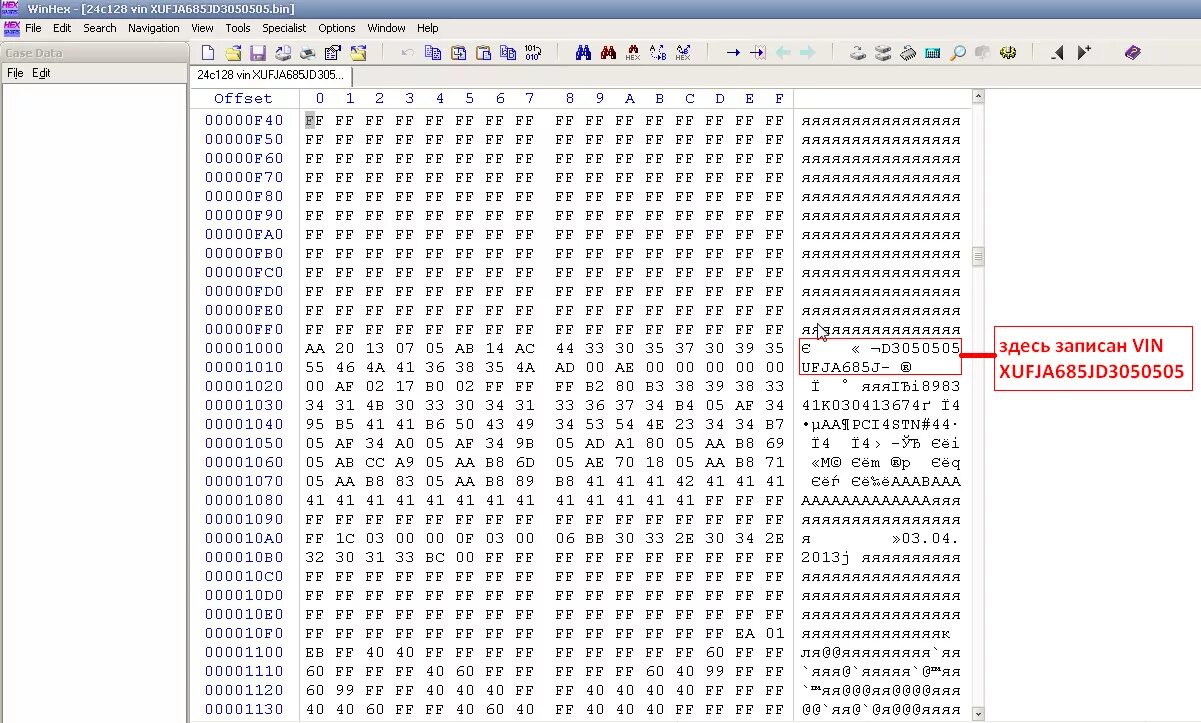Screen dimensions: 1201x723
Task: Open the File menu
Action: point(33,28)
